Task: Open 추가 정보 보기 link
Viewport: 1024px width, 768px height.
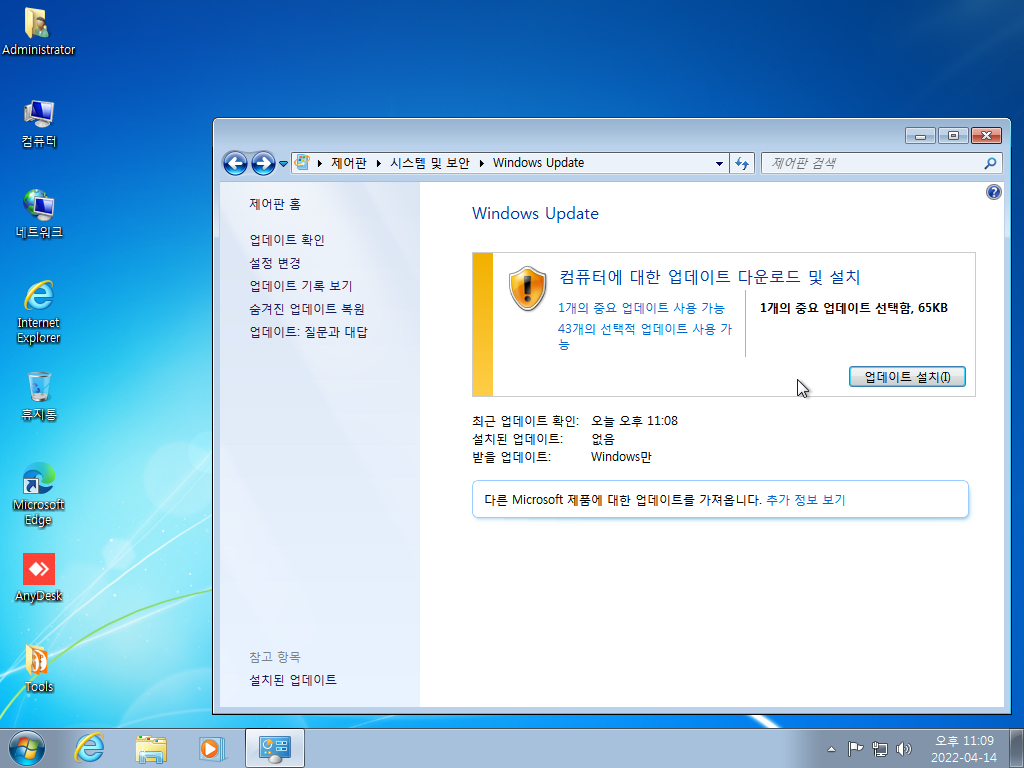Action: pos(805,500)
